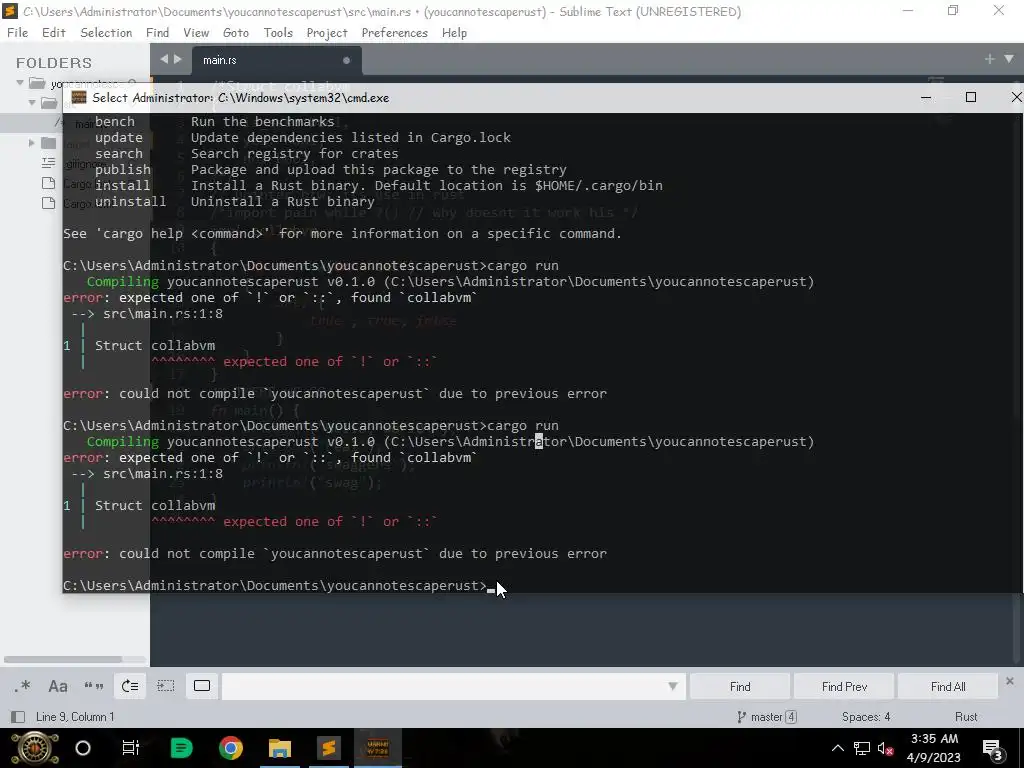
Task: Toggle sidebar via status bar icon
Action: (x=18, y=717)
